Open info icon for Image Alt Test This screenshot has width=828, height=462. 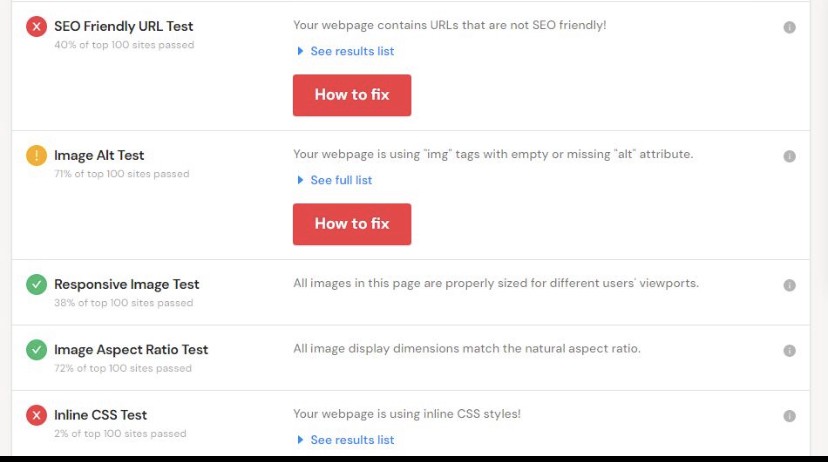789,156
